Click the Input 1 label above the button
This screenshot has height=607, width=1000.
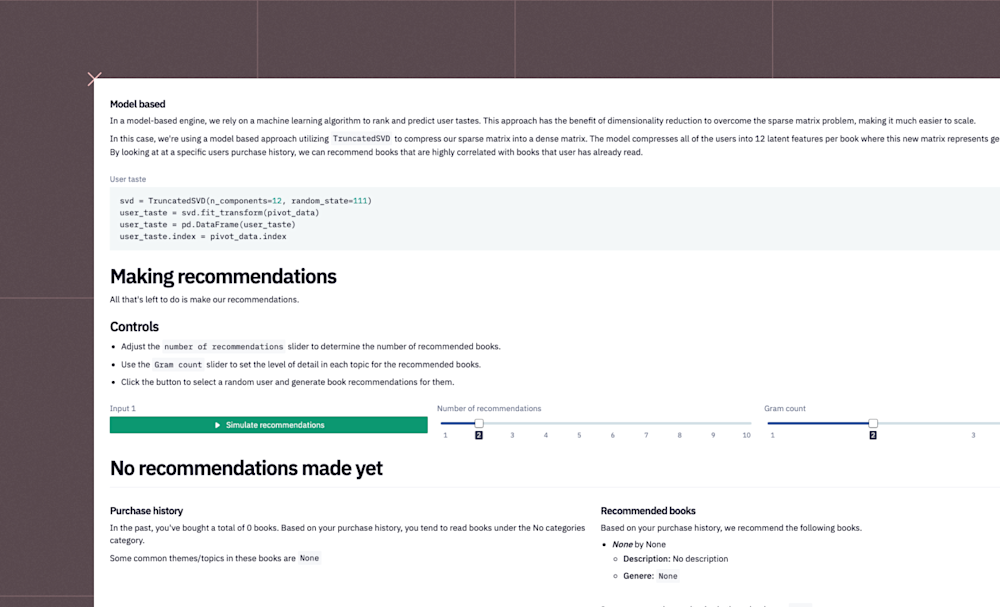click(122, 408)
